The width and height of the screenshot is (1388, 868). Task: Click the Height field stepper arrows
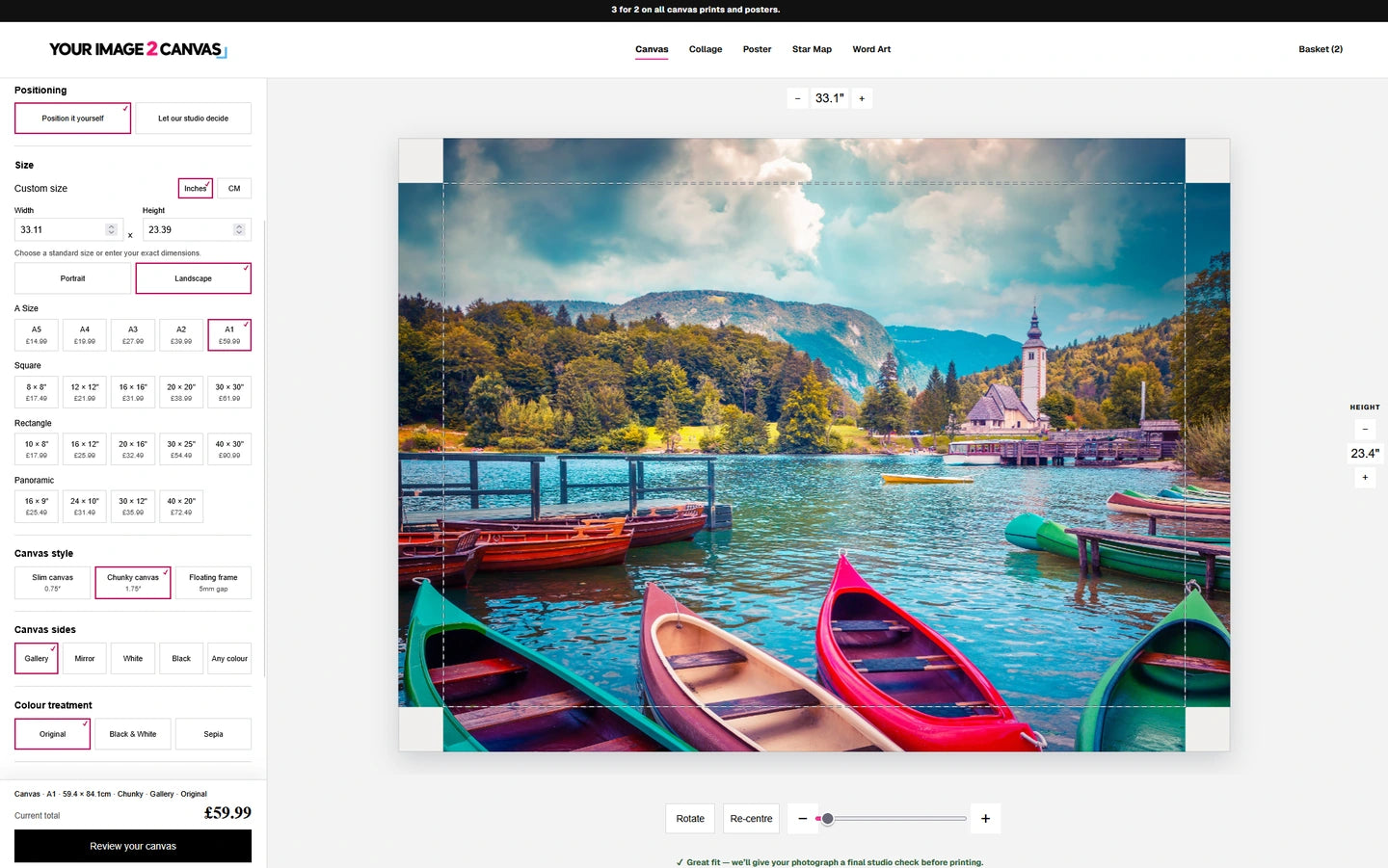click(x=239, y=229)
